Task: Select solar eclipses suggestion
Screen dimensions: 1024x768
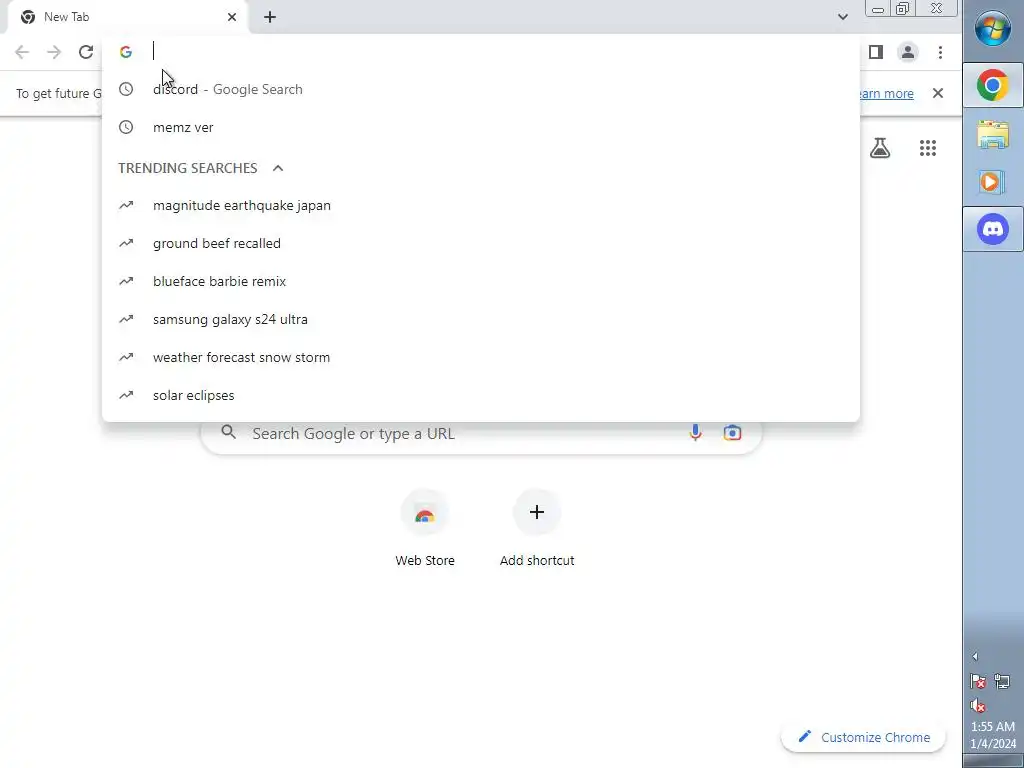Action: click(x=481, y=395)
